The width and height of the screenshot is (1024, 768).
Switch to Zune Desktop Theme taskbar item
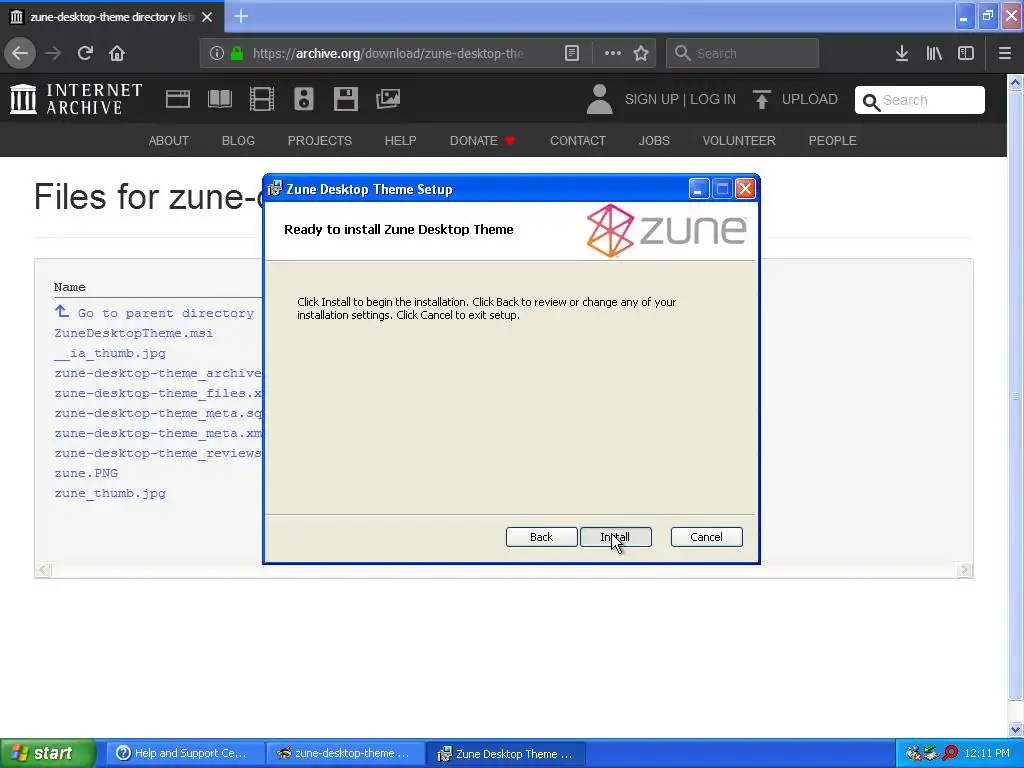tap(505, 754)
